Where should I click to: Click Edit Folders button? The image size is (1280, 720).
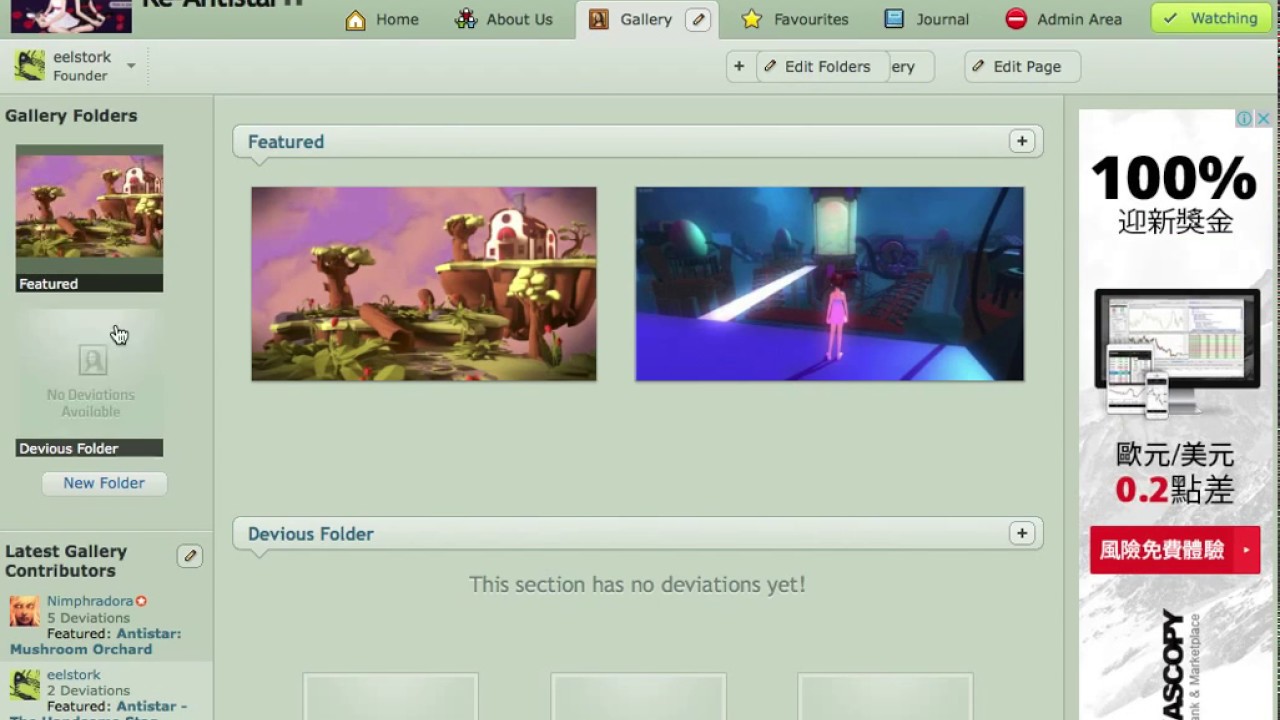click(822, 66)
